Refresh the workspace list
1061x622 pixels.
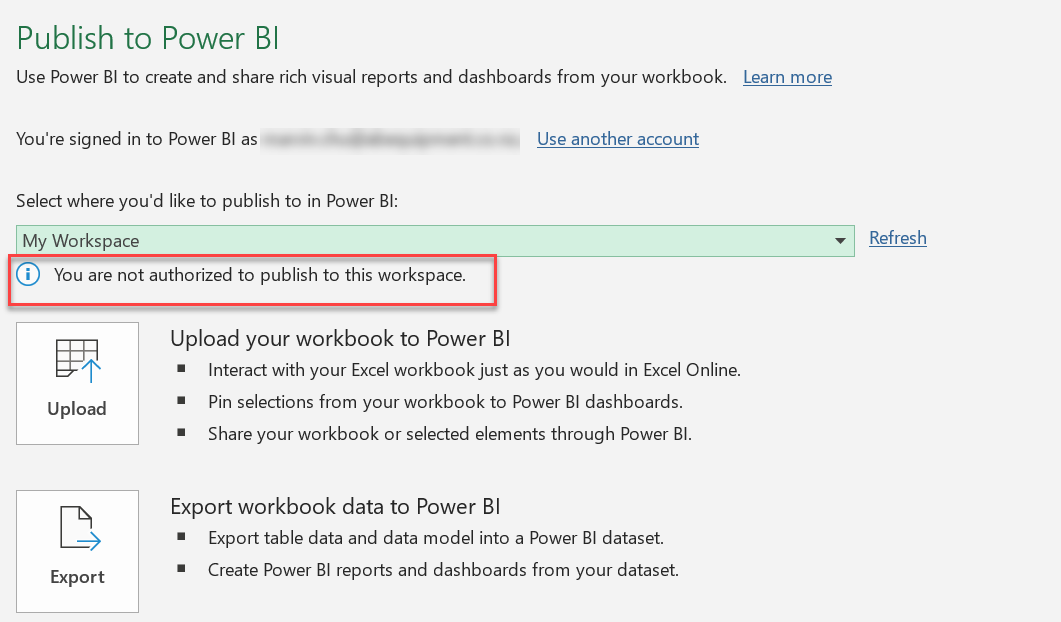[897, 238]
